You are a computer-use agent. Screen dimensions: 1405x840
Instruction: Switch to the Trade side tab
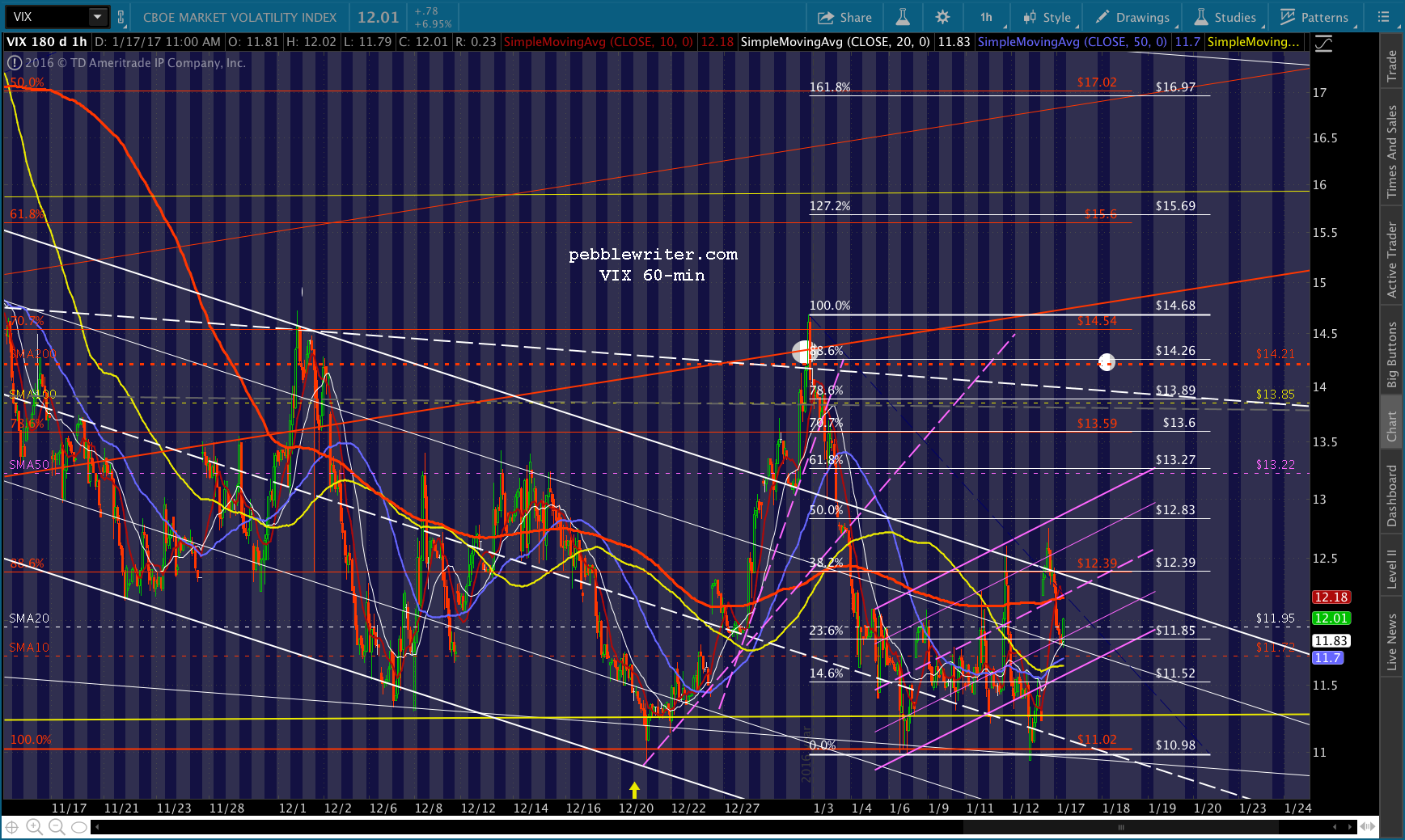tap(1392, 65)
